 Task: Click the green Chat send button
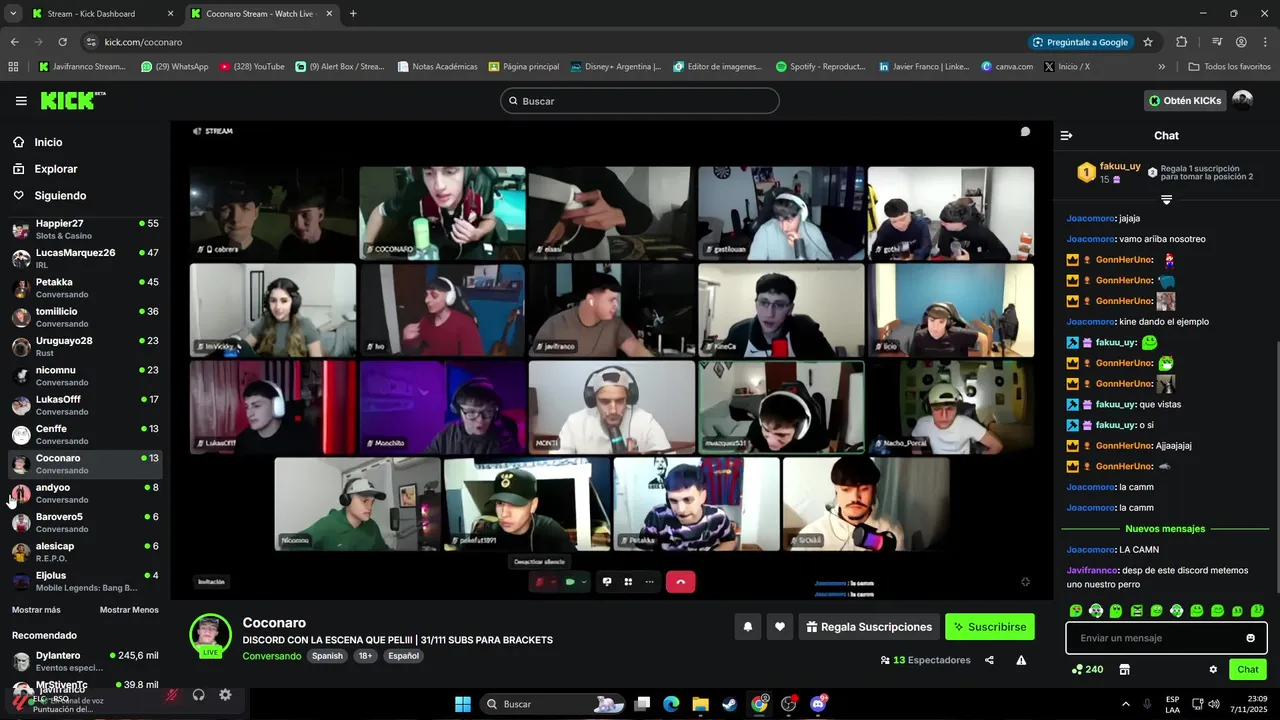point(1248,669)
